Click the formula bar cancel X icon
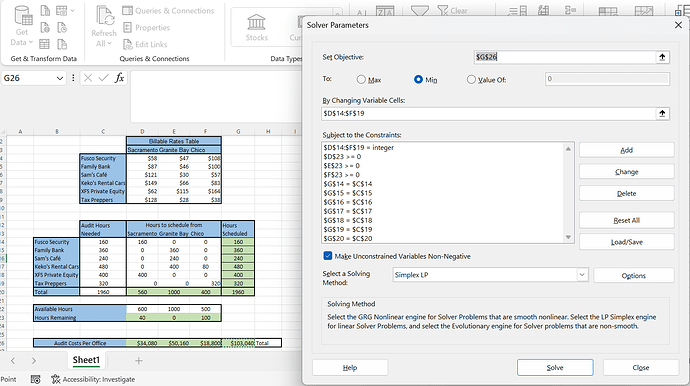Image resolution: width=690 pixels, height=386 pixels. tap(88, 78)
